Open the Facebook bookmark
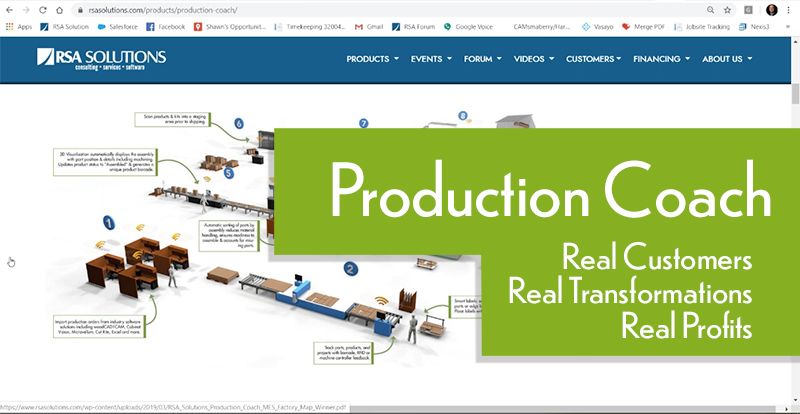 (165, 27)
